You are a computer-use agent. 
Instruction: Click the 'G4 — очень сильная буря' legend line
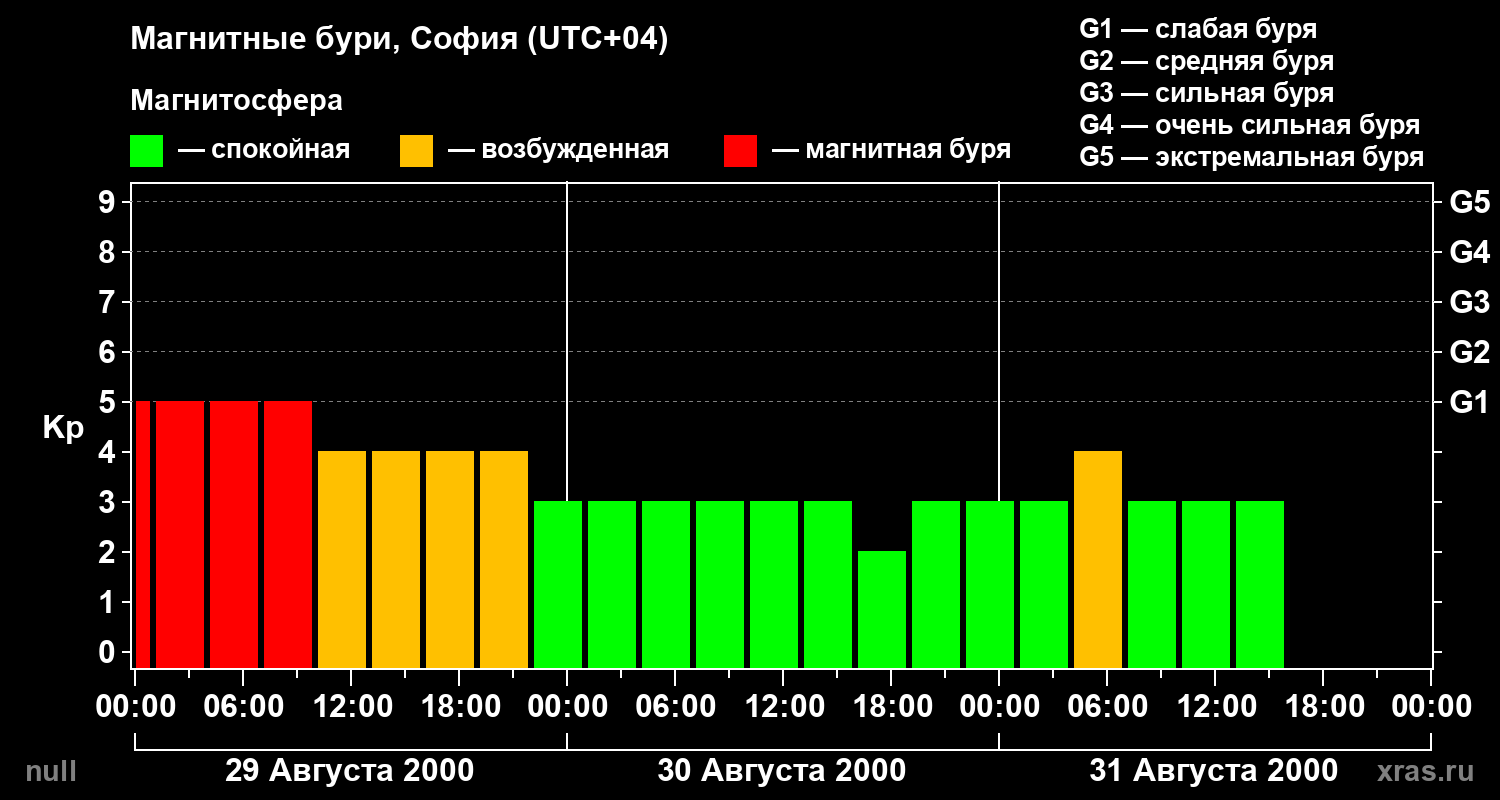(1250, 125)
